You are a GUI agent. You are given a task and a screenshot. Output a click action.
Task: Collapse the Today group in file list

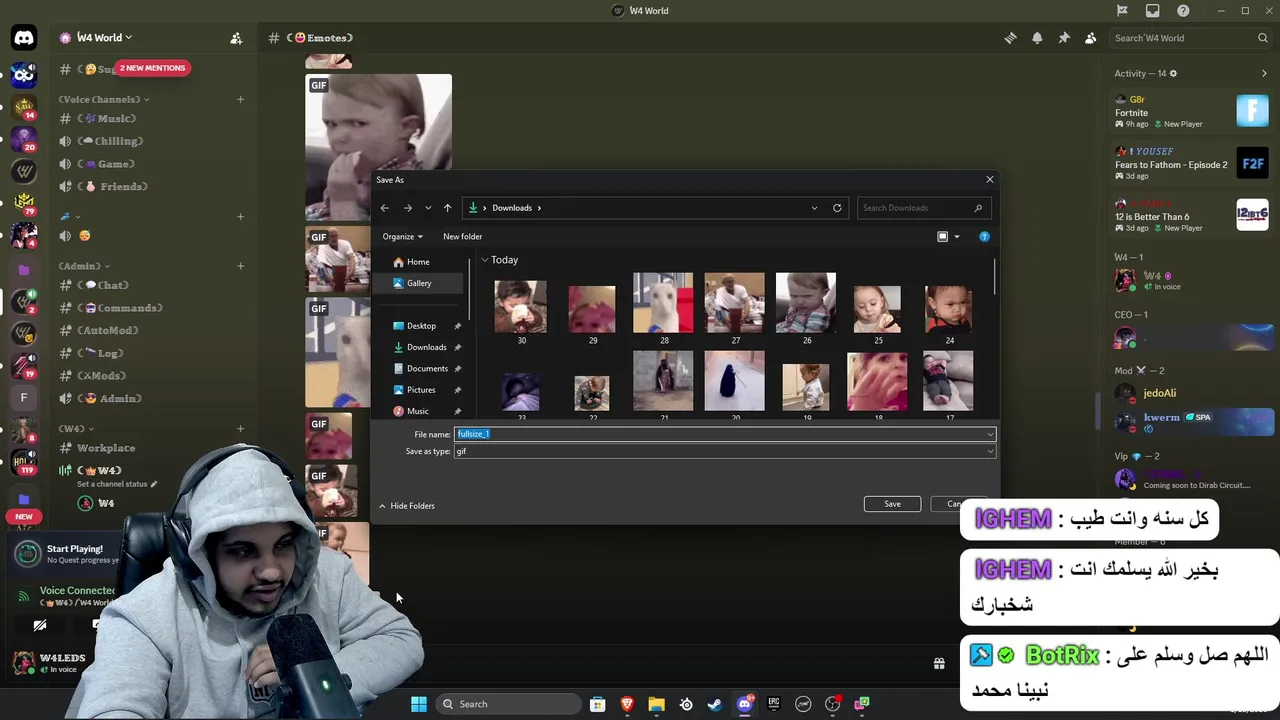point(484,260)
